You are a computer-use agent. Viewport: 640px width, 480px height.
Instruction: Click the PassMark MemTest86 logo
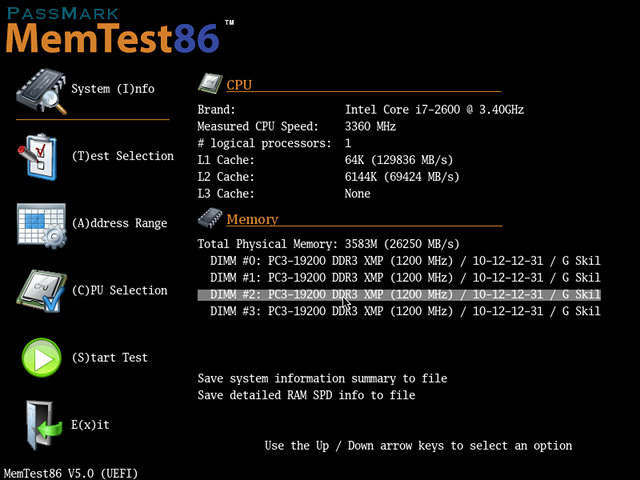(118, 31)
